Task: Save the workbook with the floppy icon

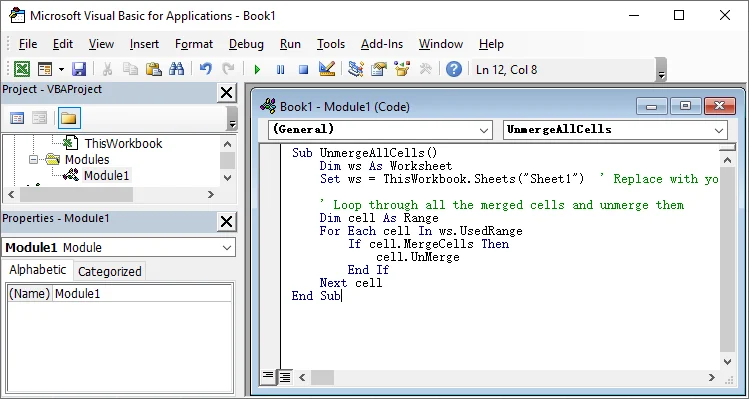Action: pyautogui.click(x=79, y=70)
